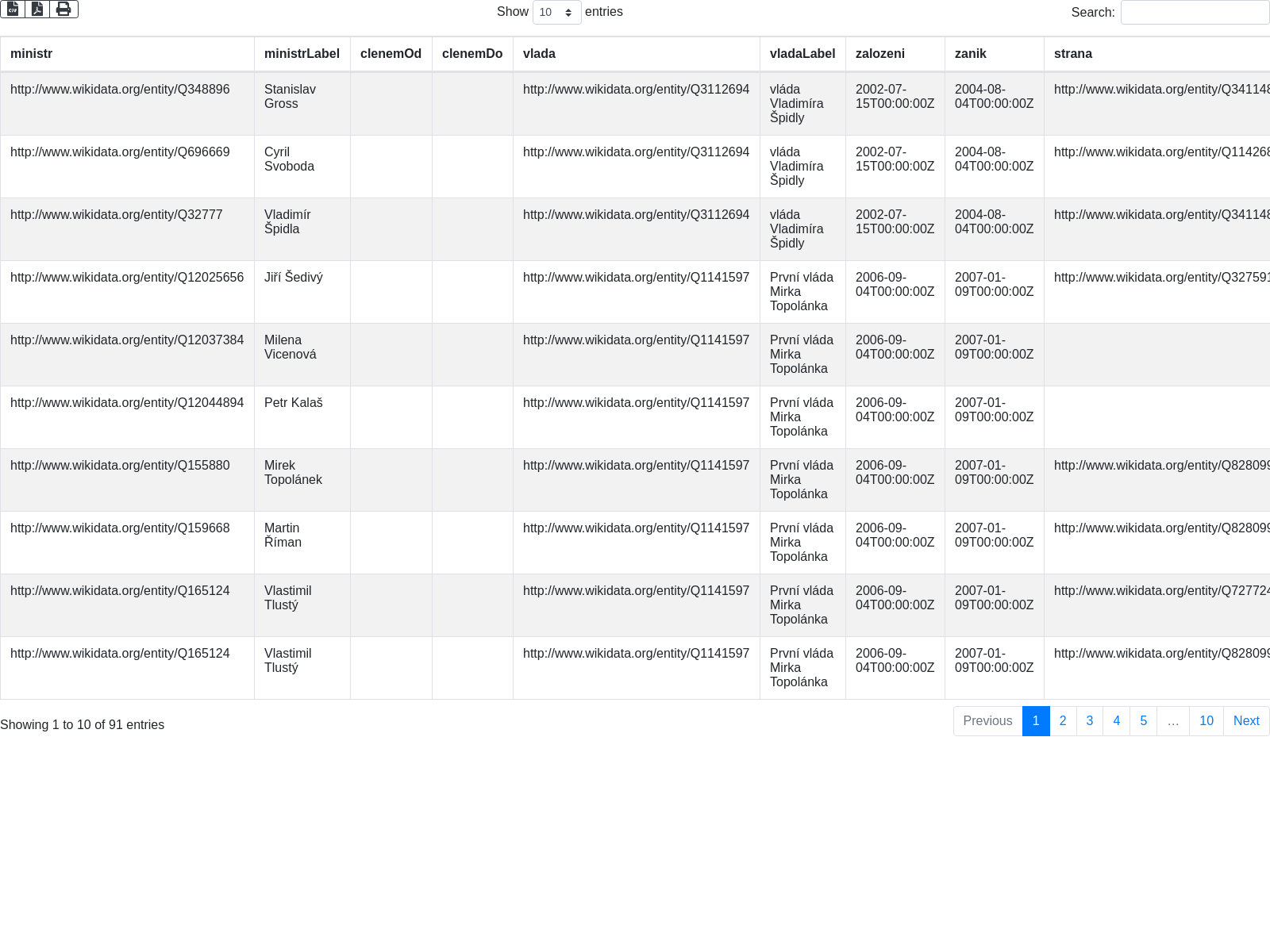This screenshot has height=952, width=1270.
Task: Export the table as PDF
Action: coord(37,9)
